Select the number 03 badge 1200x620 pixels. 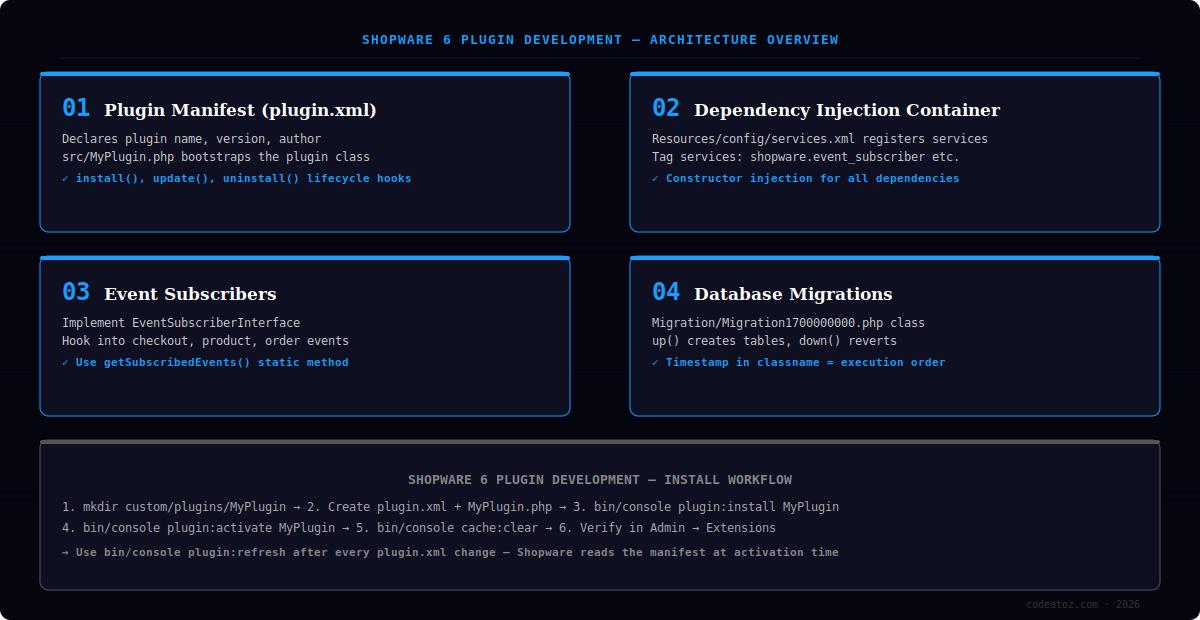tap(76, 292)
